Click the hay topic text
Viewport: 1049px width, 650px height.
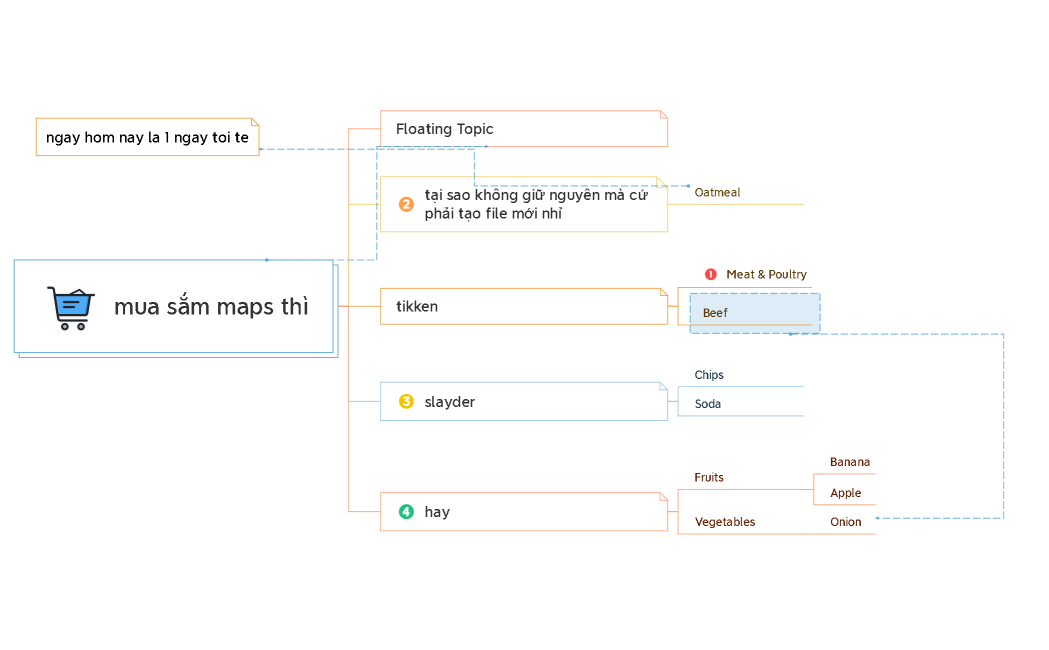click(x=437, y=512)
